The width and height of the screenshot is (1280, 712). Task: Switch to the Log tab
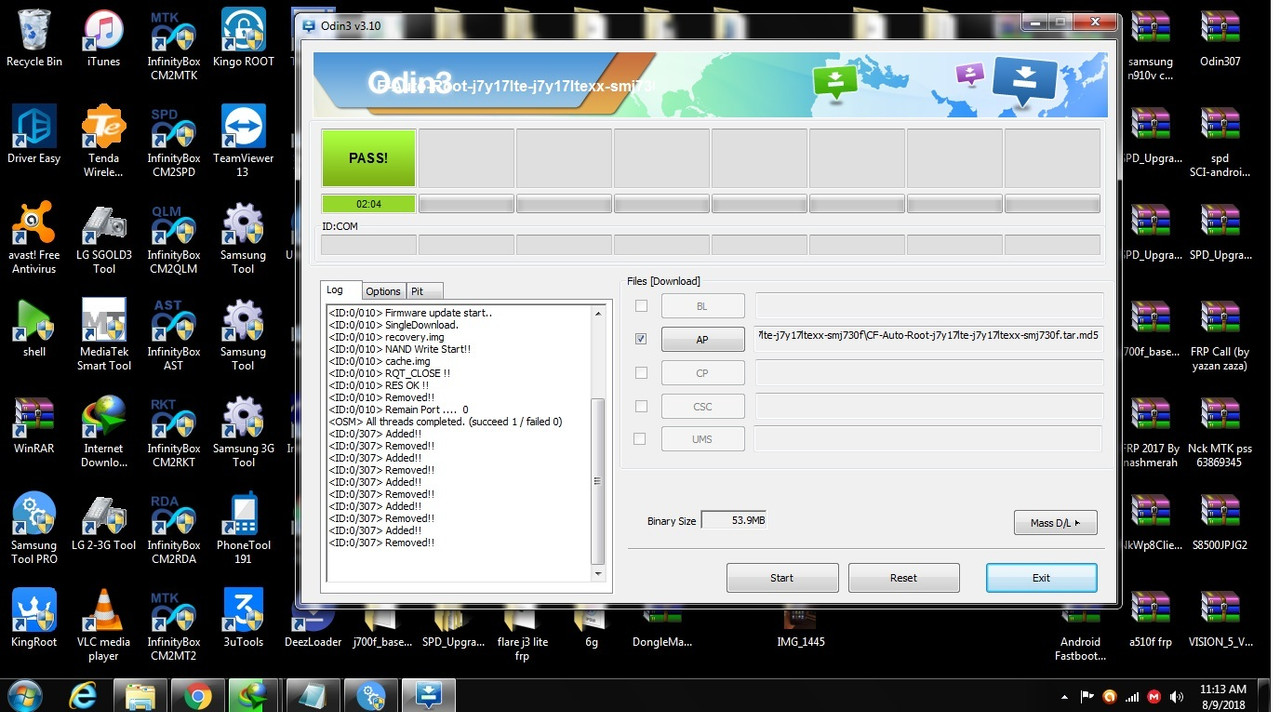(x=338, y=290)
